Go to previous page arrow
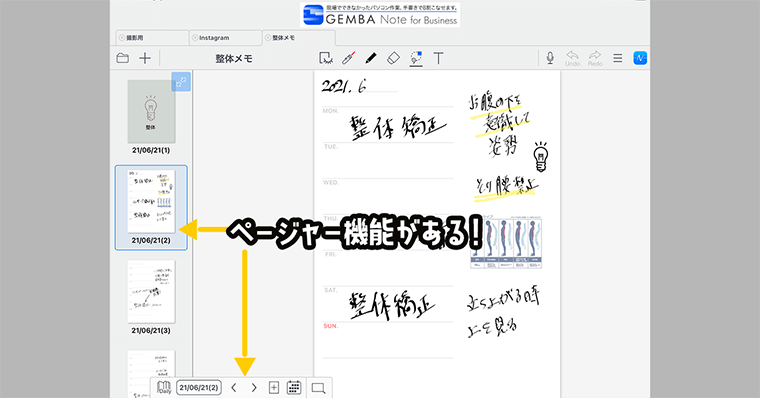The width and height of the screenshot is (760, 398). (234, 387)
